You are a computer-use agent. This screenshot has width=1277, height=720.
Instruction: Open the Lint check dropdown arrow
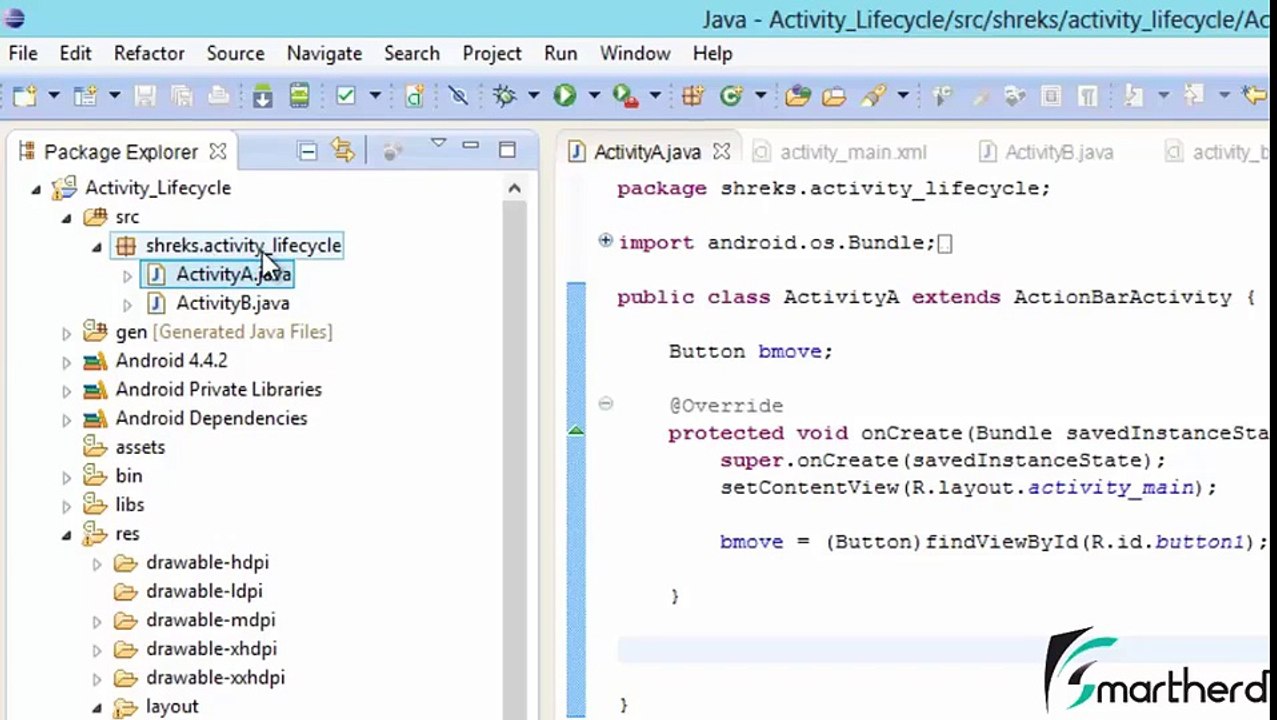[x=375, y=96]
